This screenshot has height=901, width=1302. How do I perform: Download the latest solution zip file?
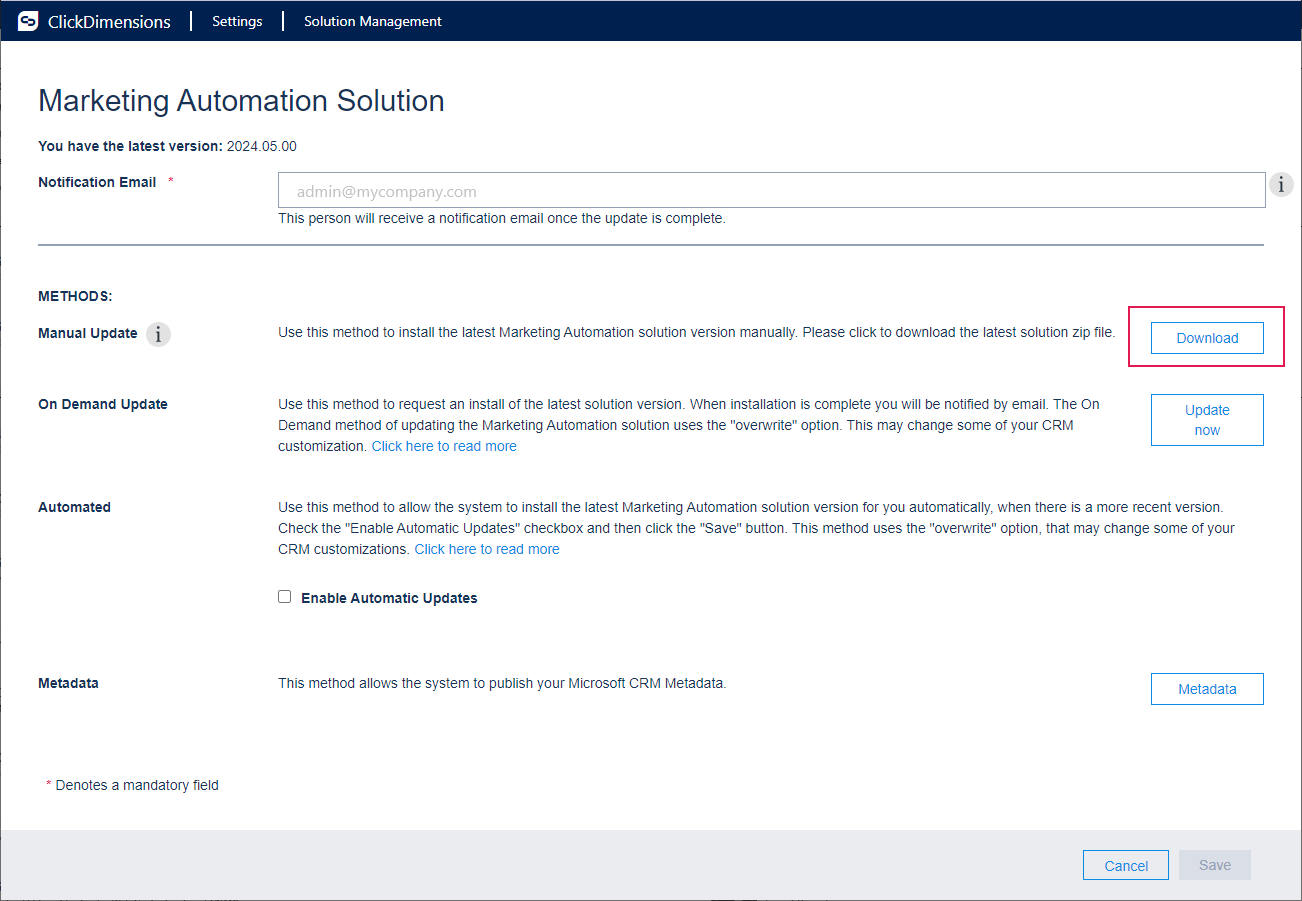[1206, 337]
